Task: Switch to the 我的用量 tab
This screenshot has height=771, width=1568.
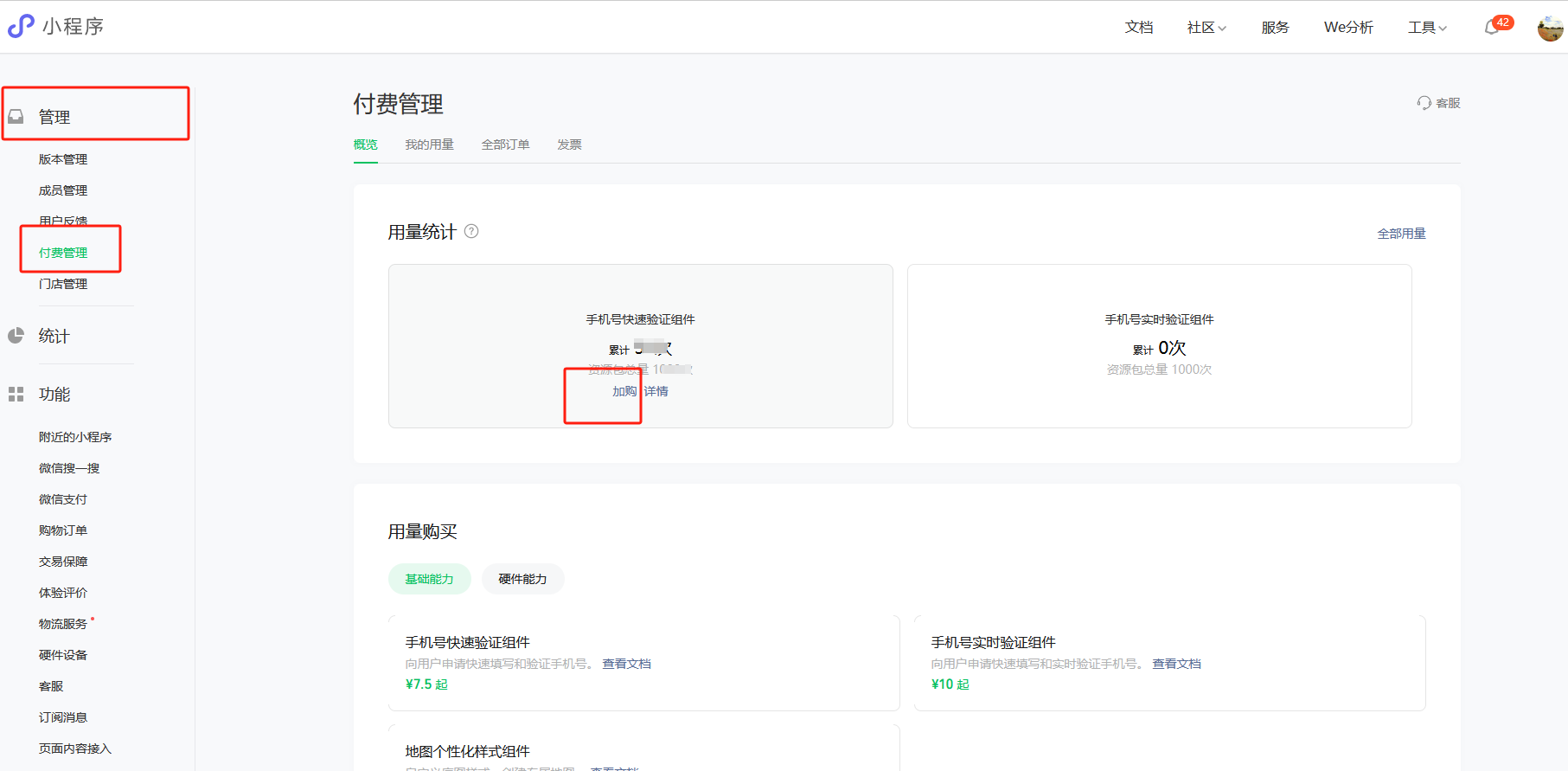Action: 429,145
